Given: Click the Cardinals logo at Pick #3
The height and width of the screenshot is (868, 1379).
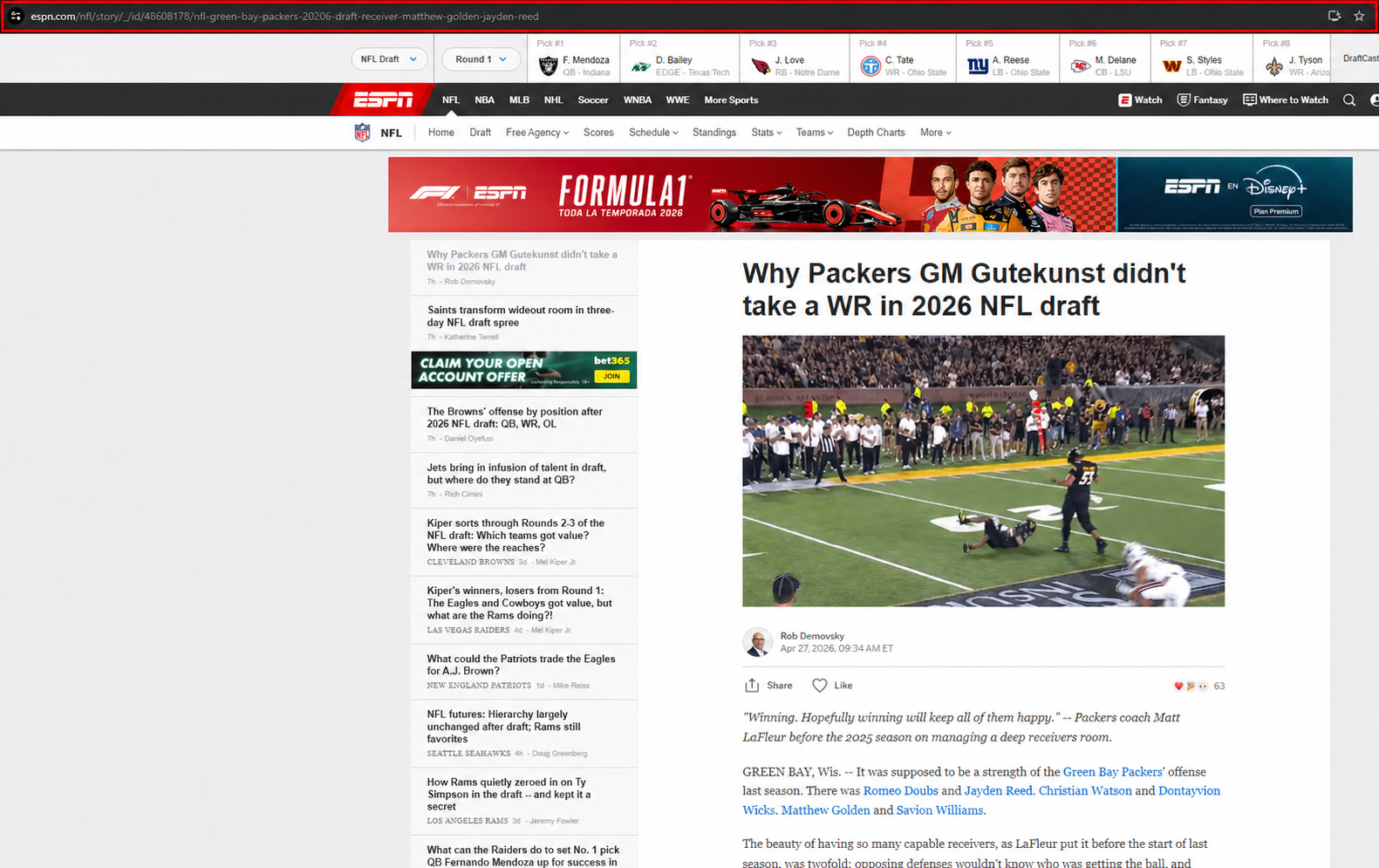Looking at the screenshot, I should click(x=761, y=65).
